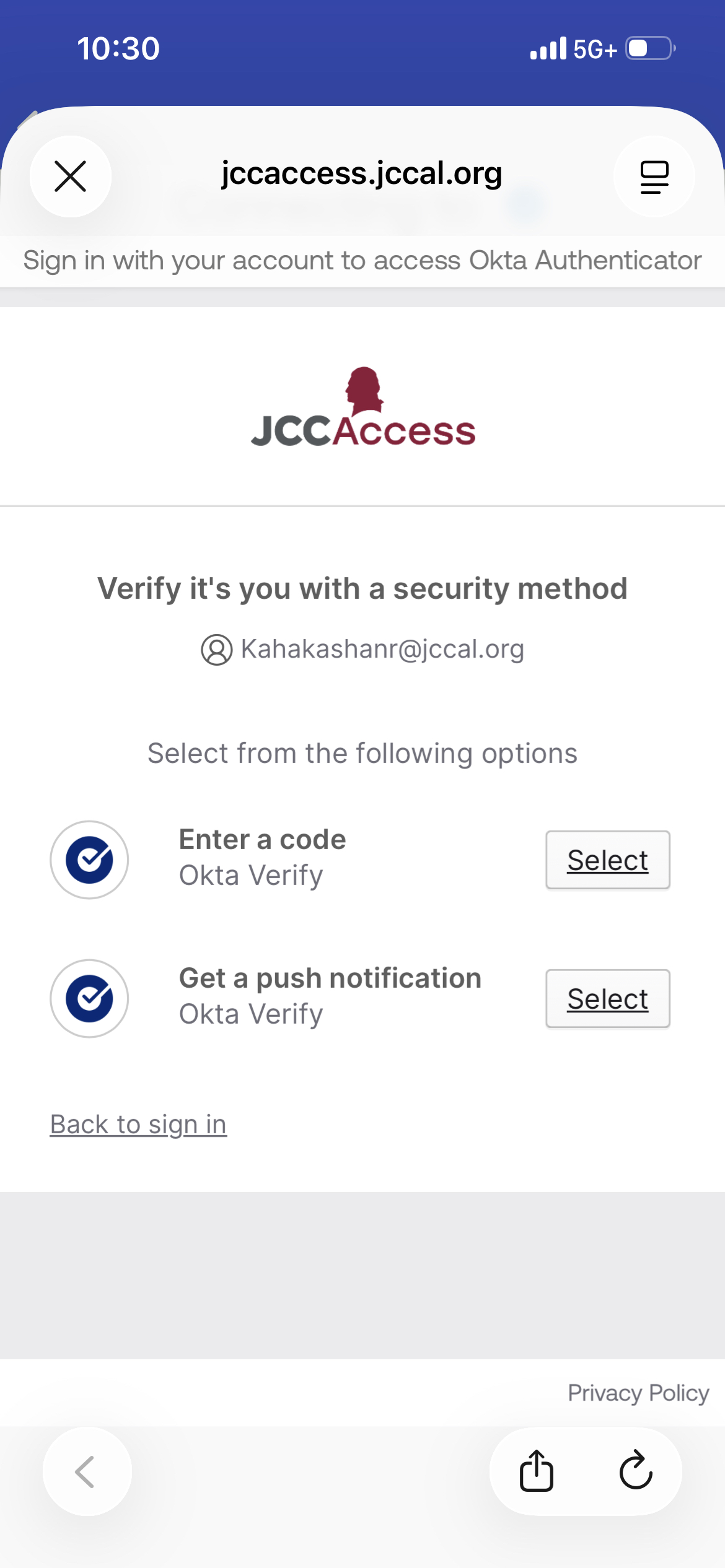Tap the user avatar icon beside the email
The image size is (725, 1568).
216,650
